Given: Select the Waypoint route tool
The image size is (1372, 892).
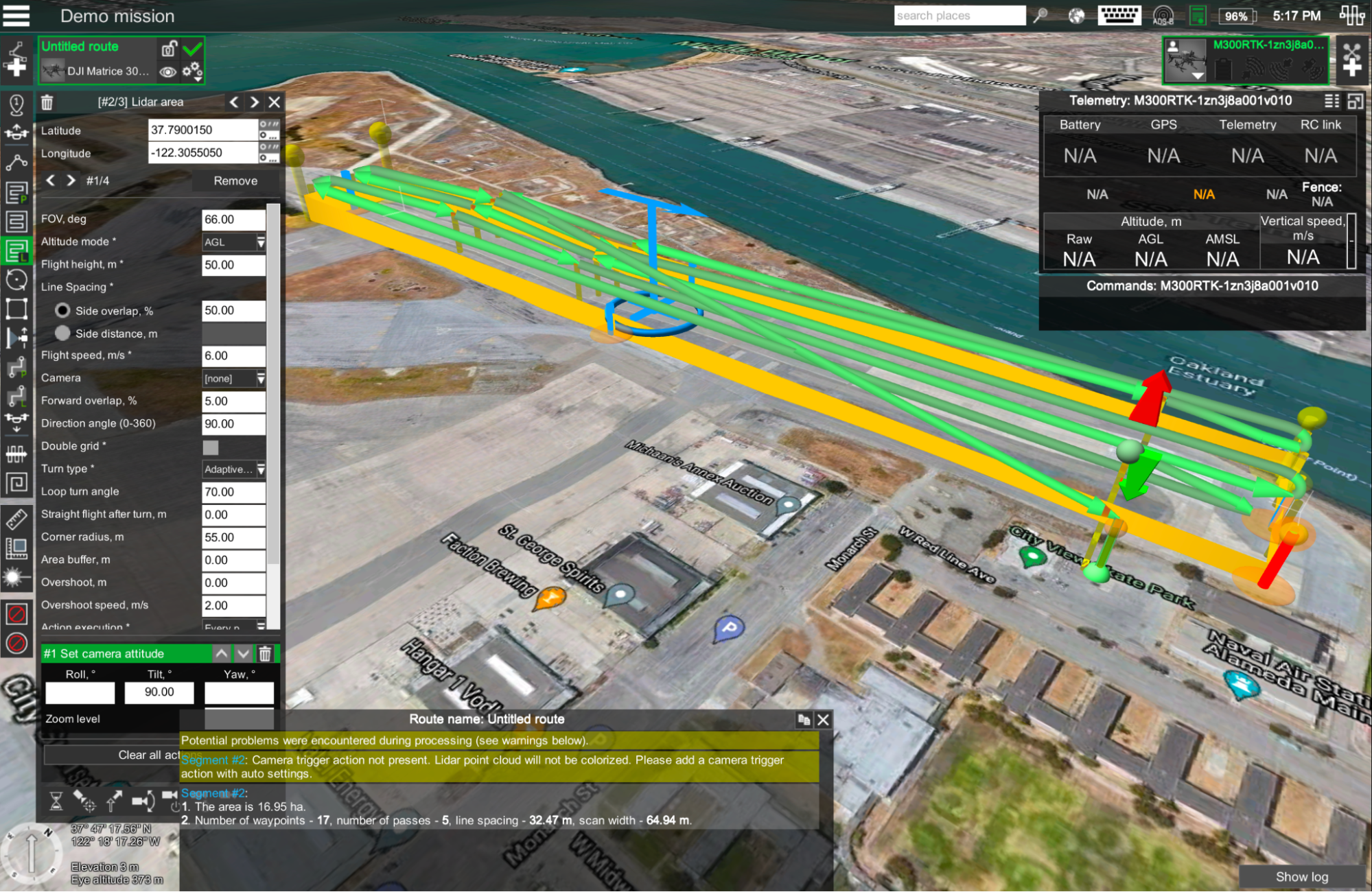Looking at the screenshot, I should pos(16,163).
